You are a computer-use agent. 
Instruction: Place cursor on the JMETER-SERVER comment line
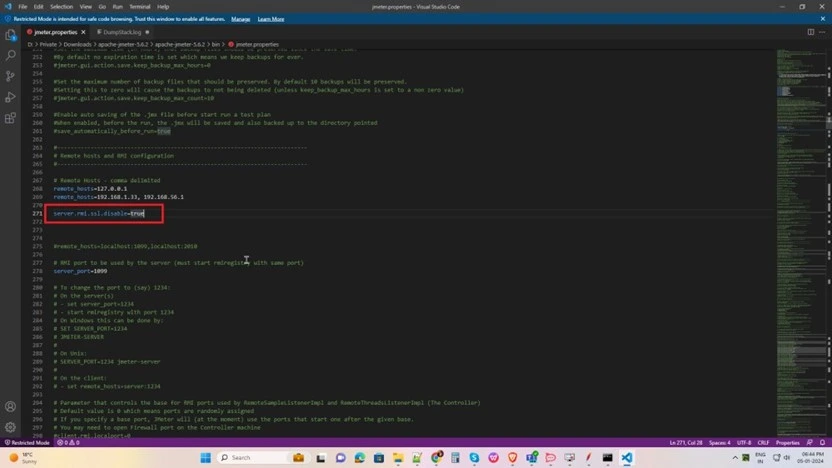79,337
